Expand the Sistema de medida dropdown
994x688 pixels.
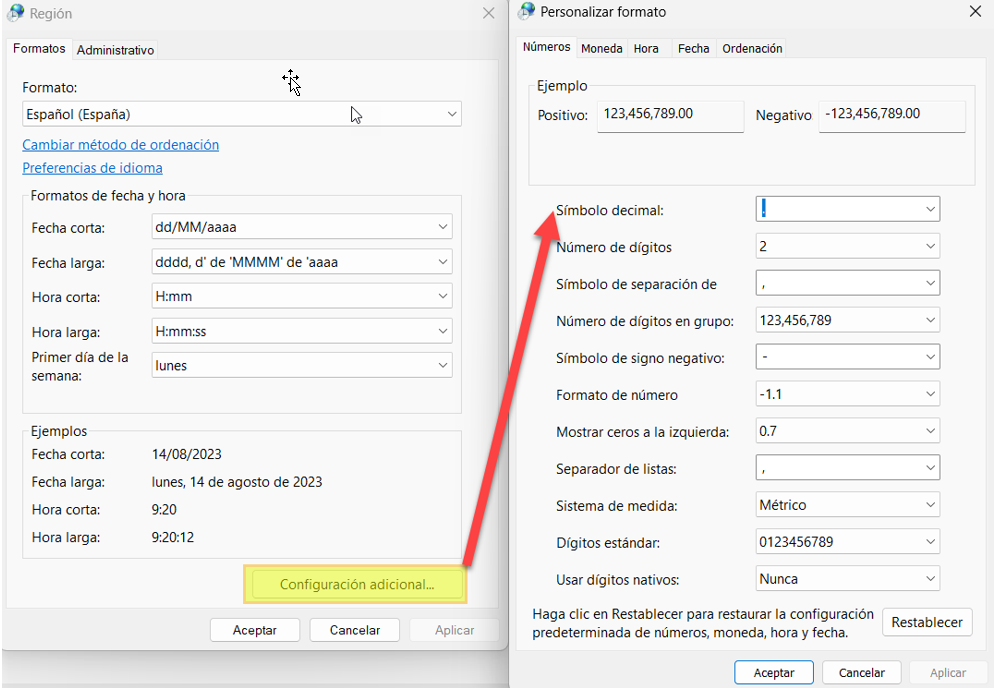[x=930, y=505]
